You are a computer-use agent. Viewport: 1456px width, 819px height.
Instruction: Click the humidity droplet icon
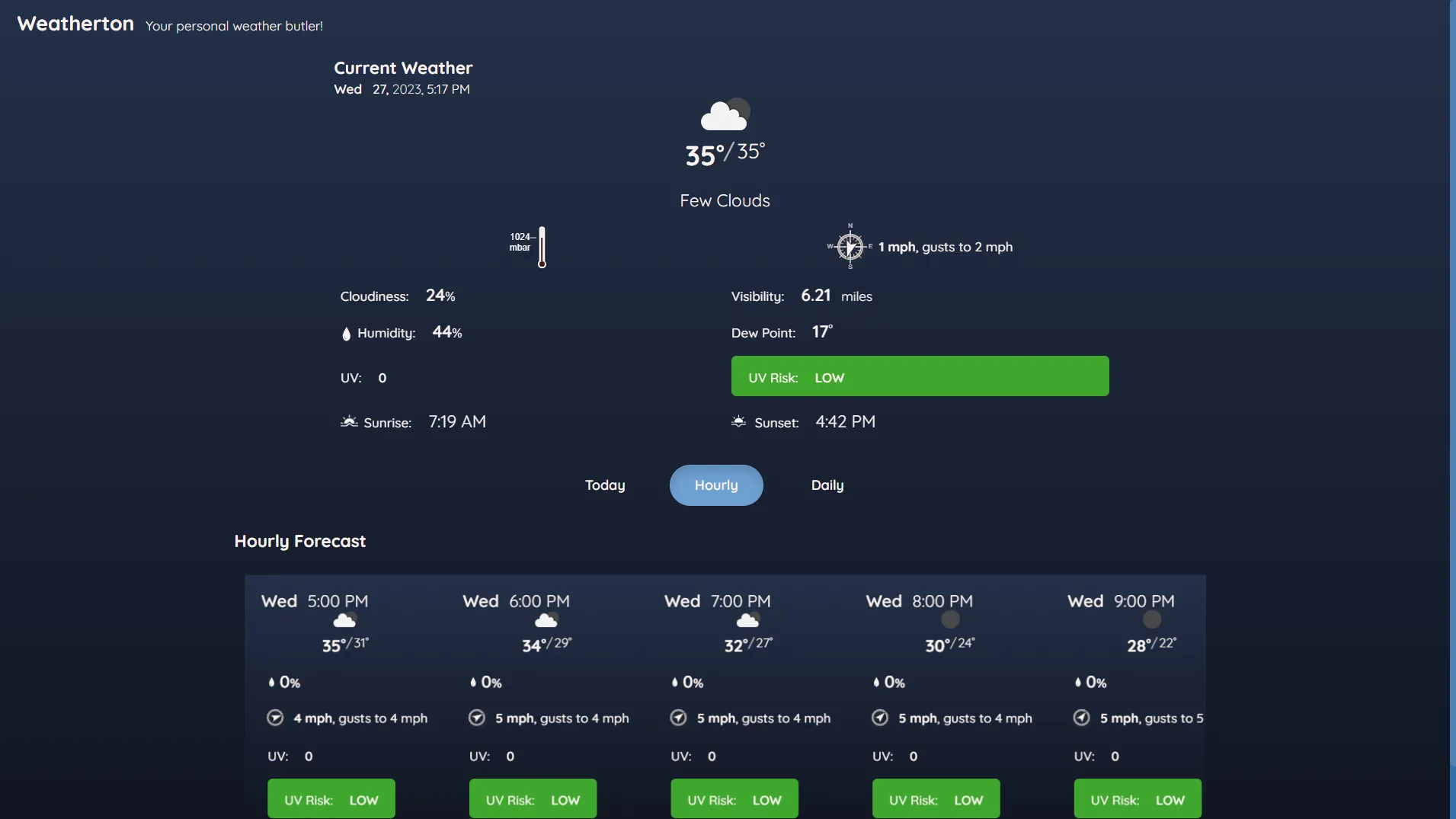tap(347, 334)
